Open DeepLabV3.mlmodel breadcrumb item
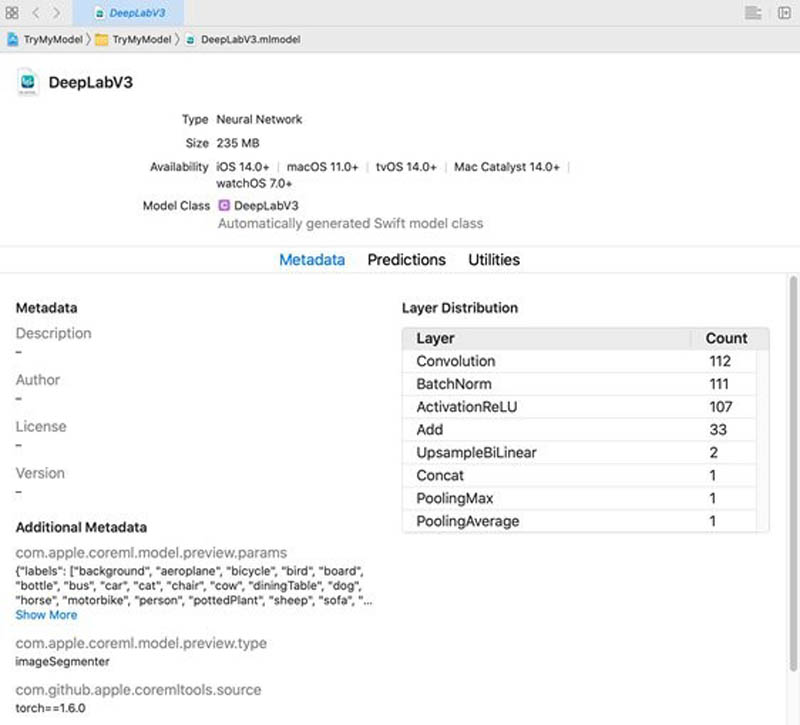 coord(243,39)
